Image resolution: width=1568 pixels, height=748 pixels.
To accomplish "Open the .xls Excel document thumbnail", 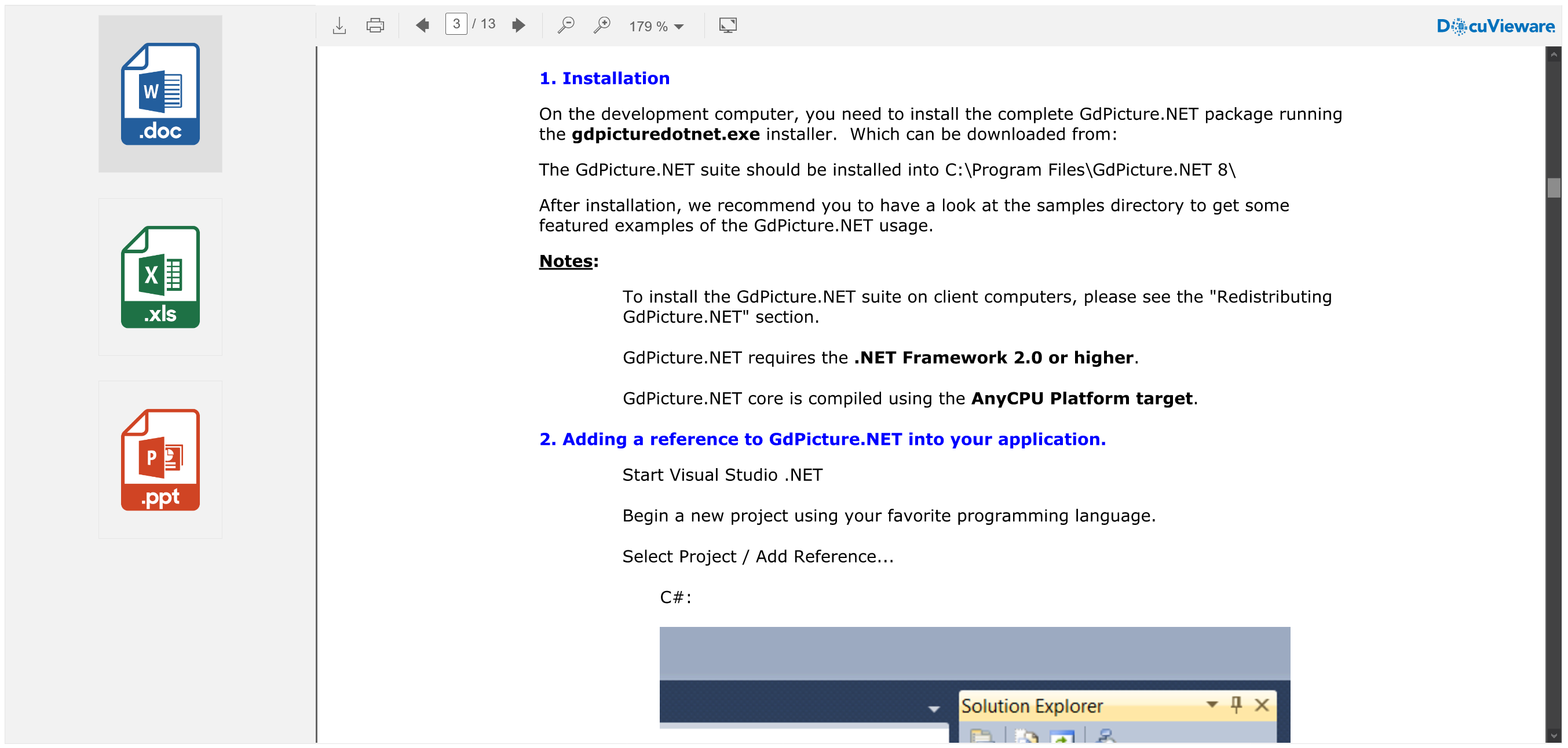I will pos(160,277).
